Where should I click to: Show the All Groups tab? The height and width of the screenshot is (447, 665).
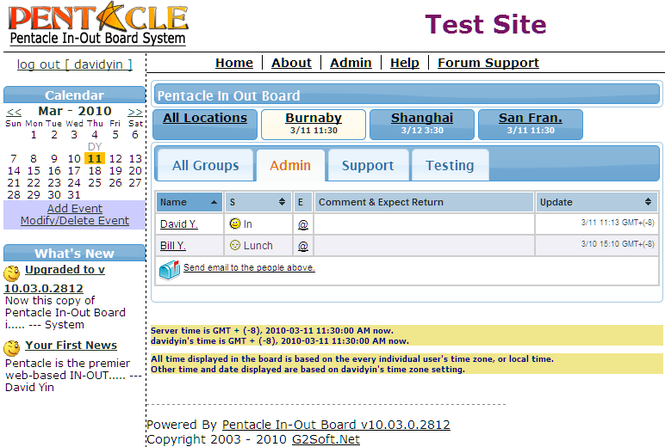click(205, 165)
